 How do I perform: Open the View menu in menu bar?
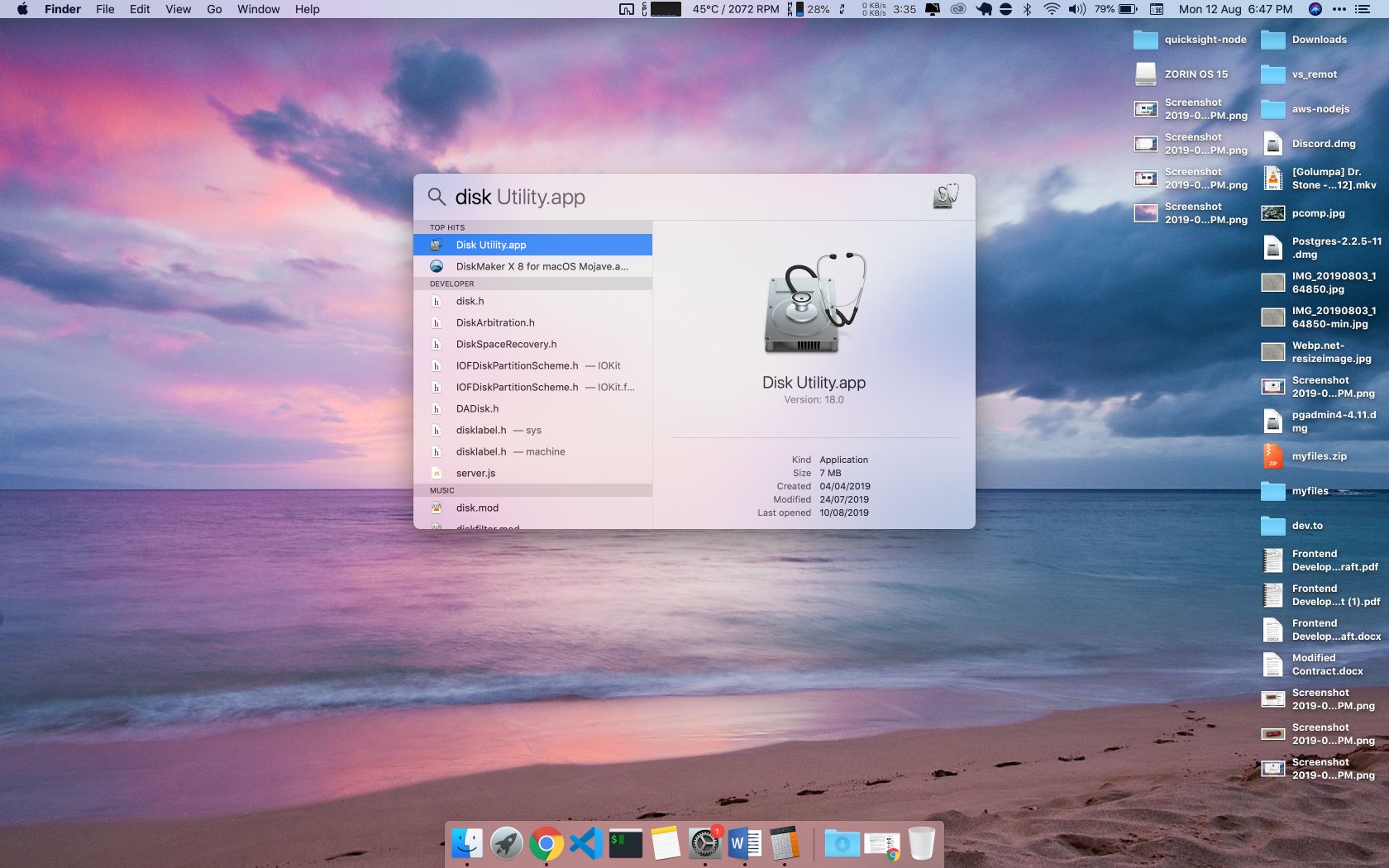178,9
